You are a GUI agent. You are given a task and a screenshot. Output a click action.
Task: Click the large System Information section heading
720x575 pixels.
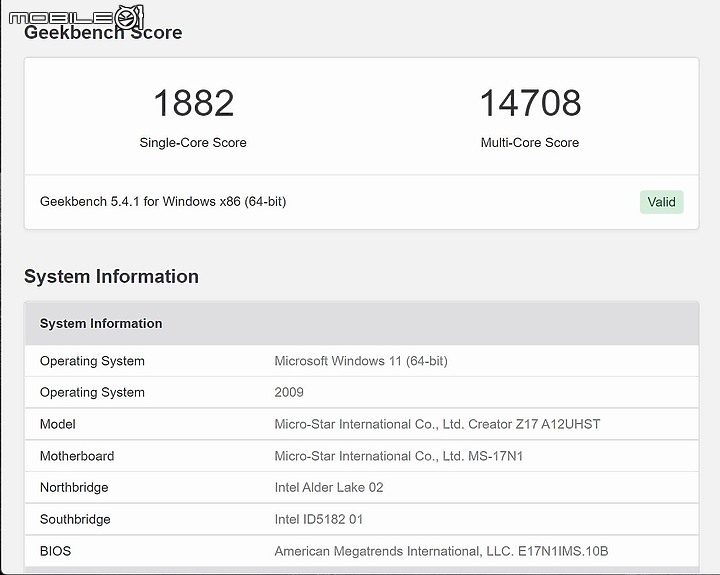pos(111,276)
